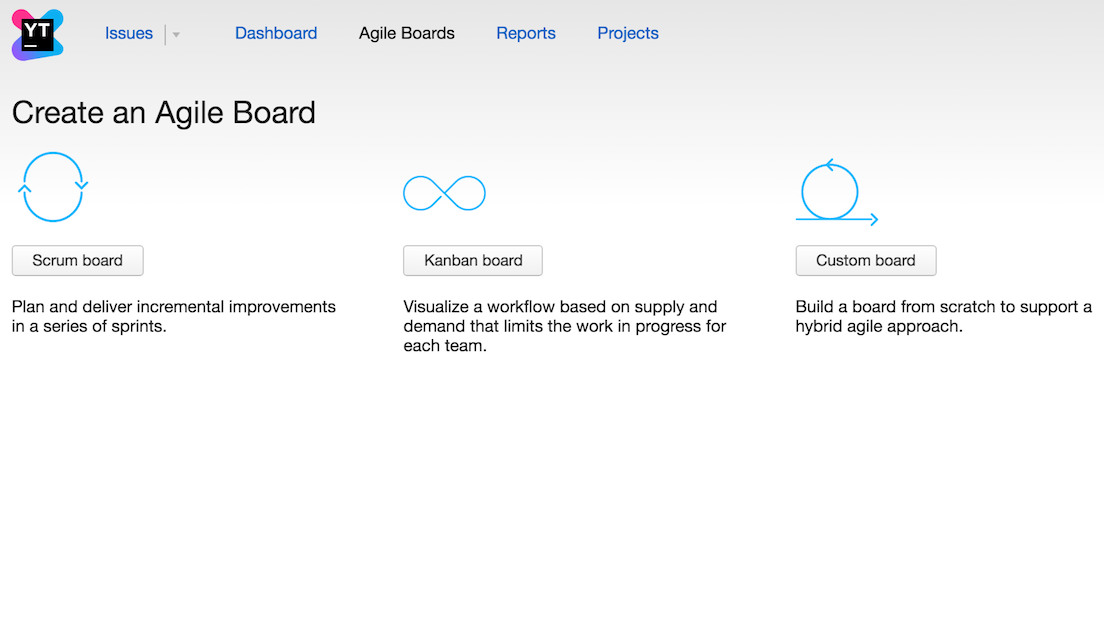Navigate to Projects
The width and height of the screenshot is (1104, 634).
pyautogui.click(x=628, y=33)
